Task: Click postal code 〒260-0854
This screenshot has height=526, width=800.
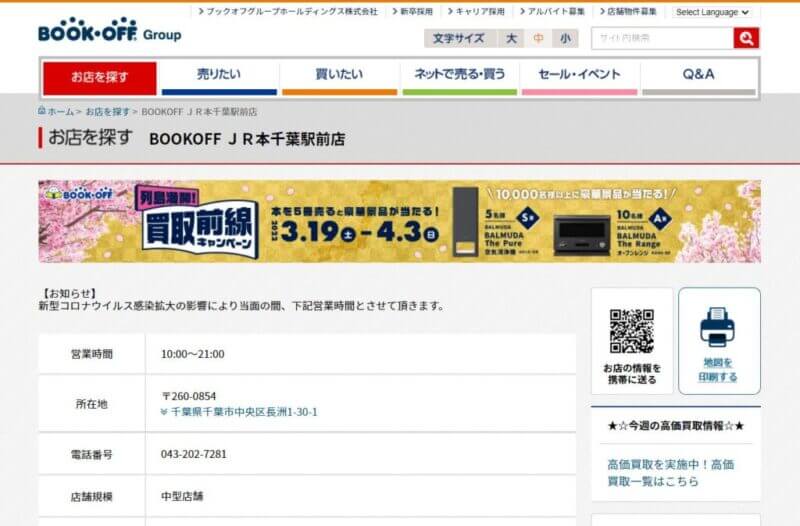Action: [189, 396]
